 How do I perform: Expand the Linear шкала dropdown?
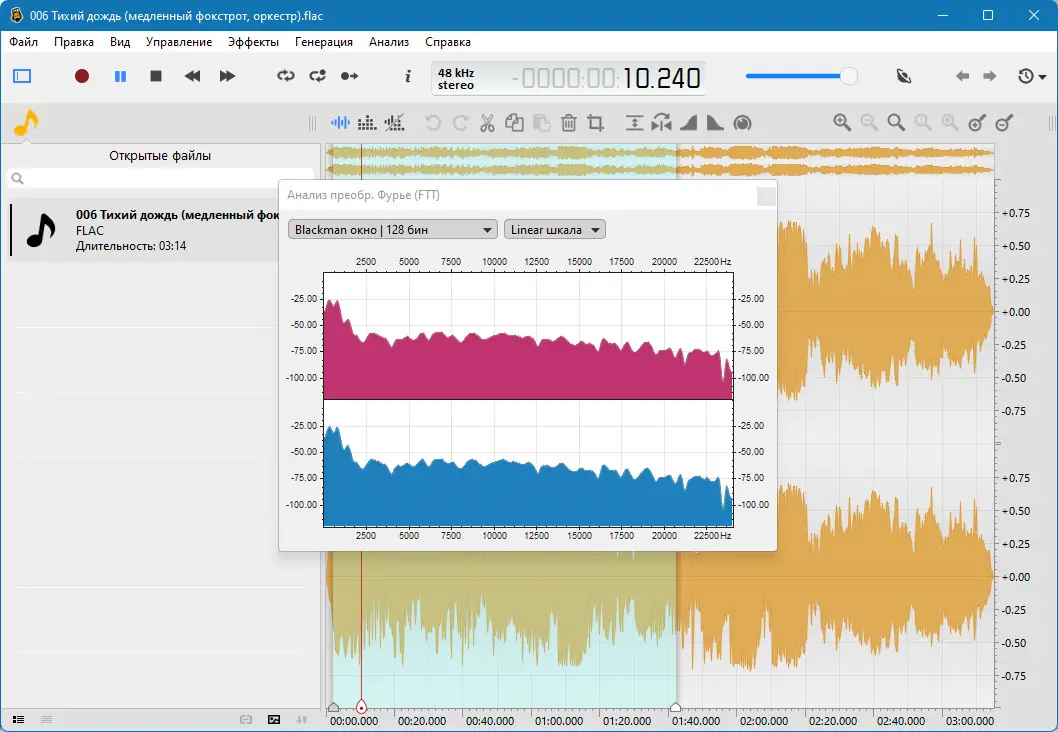tap(555, 230)
